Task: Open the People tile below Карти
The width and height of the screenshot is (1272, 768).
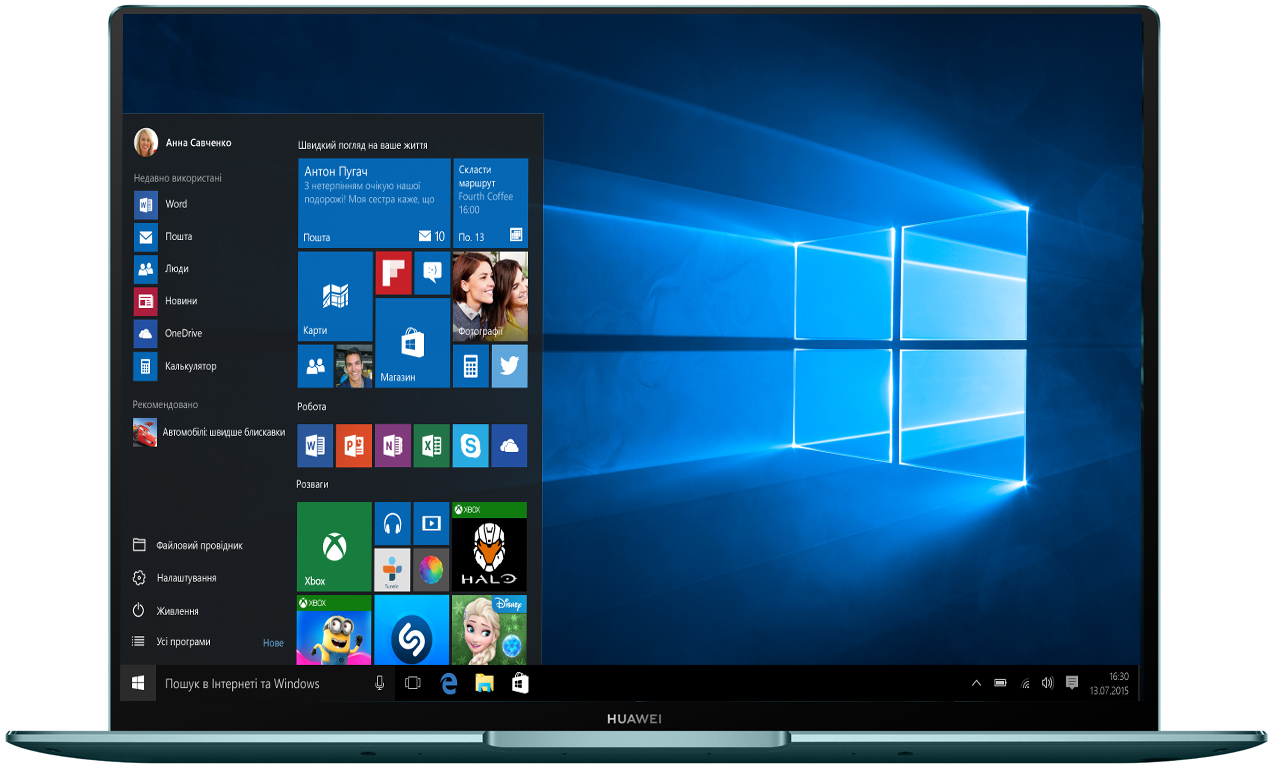Action: [315, 366]
